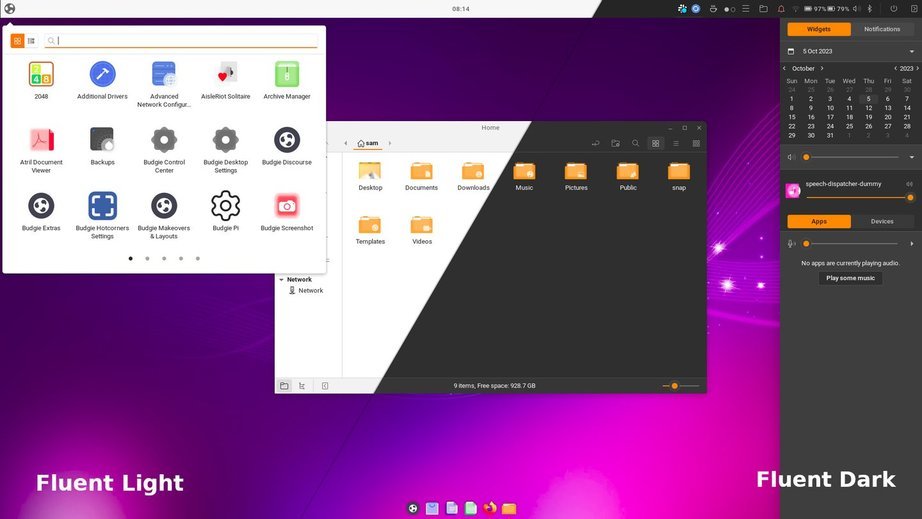The height and width of the screenshot is (519, 922).
Task: Switch to the Notifications tab
Action: (x=882, y=29)
